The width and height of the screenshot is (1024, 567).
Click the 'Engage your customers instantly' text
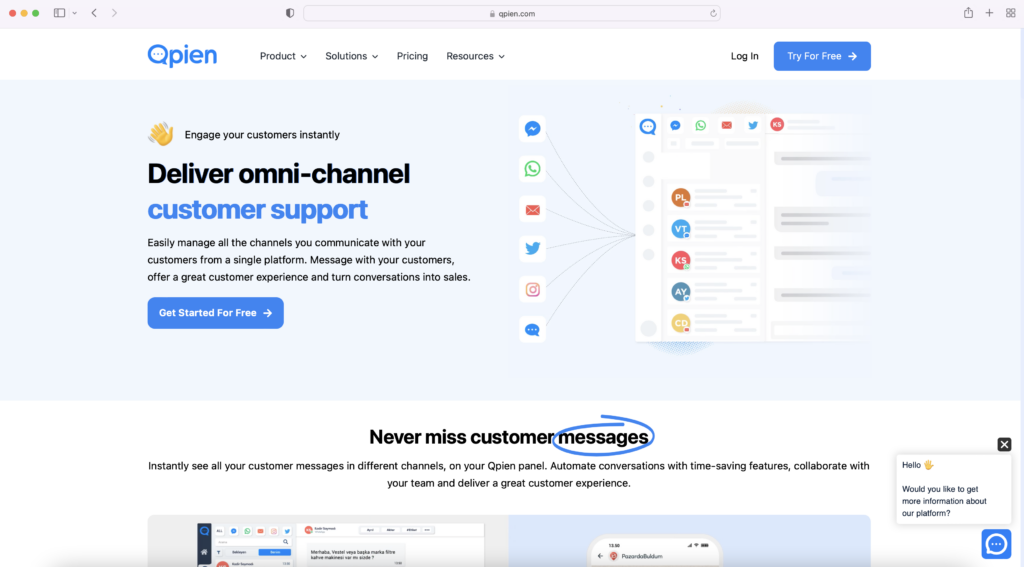(262, 135)
